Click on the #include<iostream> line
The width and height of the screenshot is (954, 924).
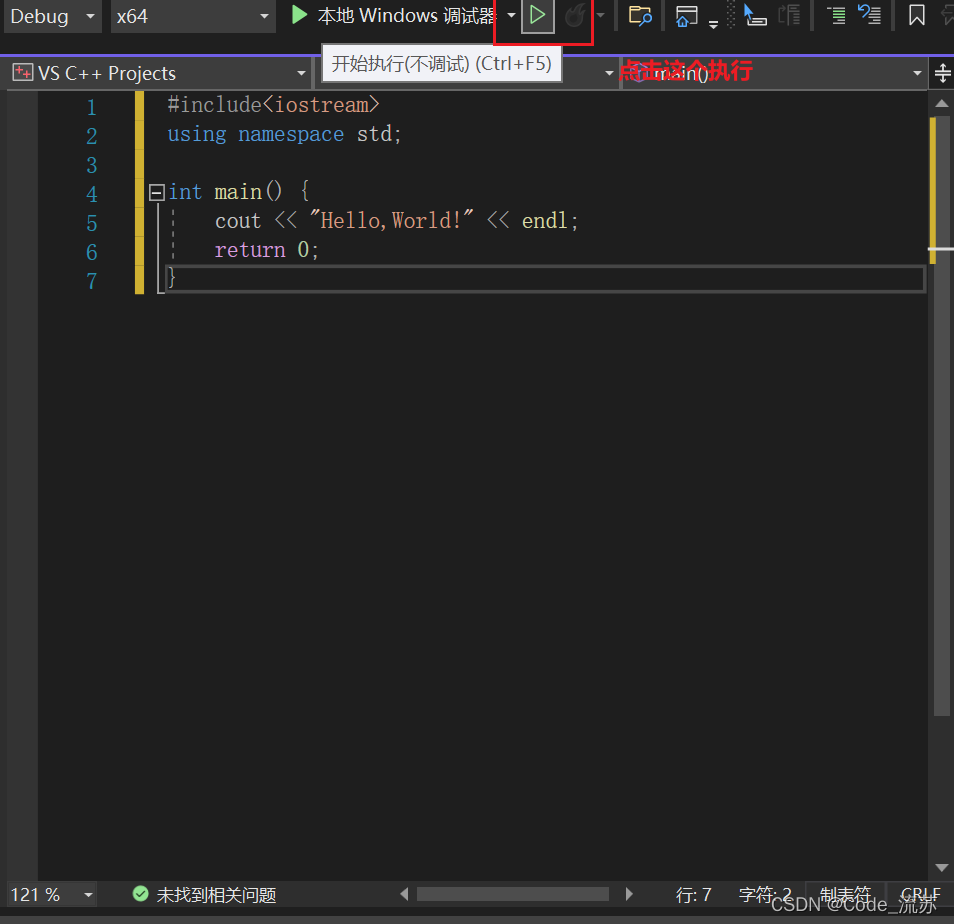point(273,105)
